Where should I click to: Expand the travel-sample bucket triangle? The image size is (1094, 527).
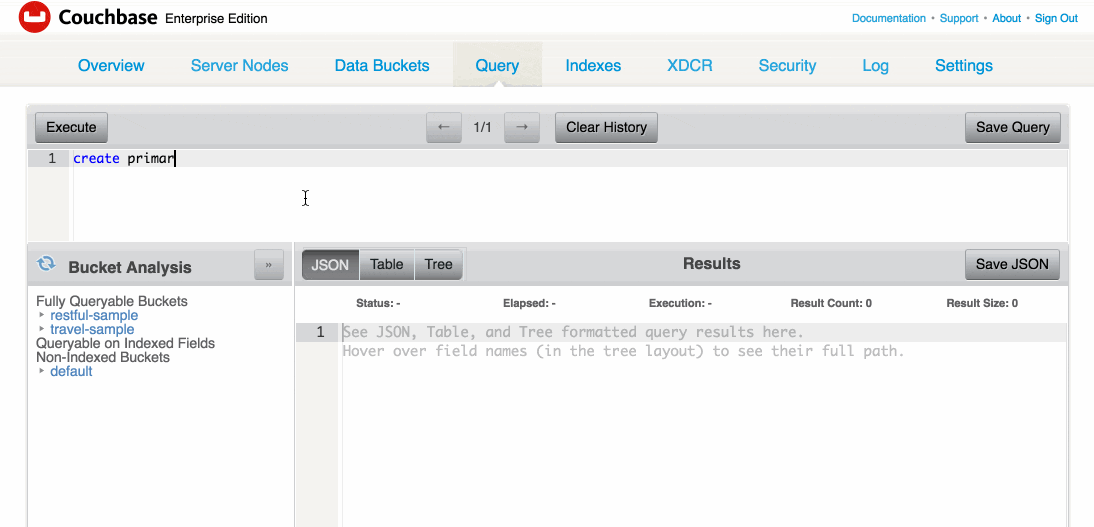point(43,329)
